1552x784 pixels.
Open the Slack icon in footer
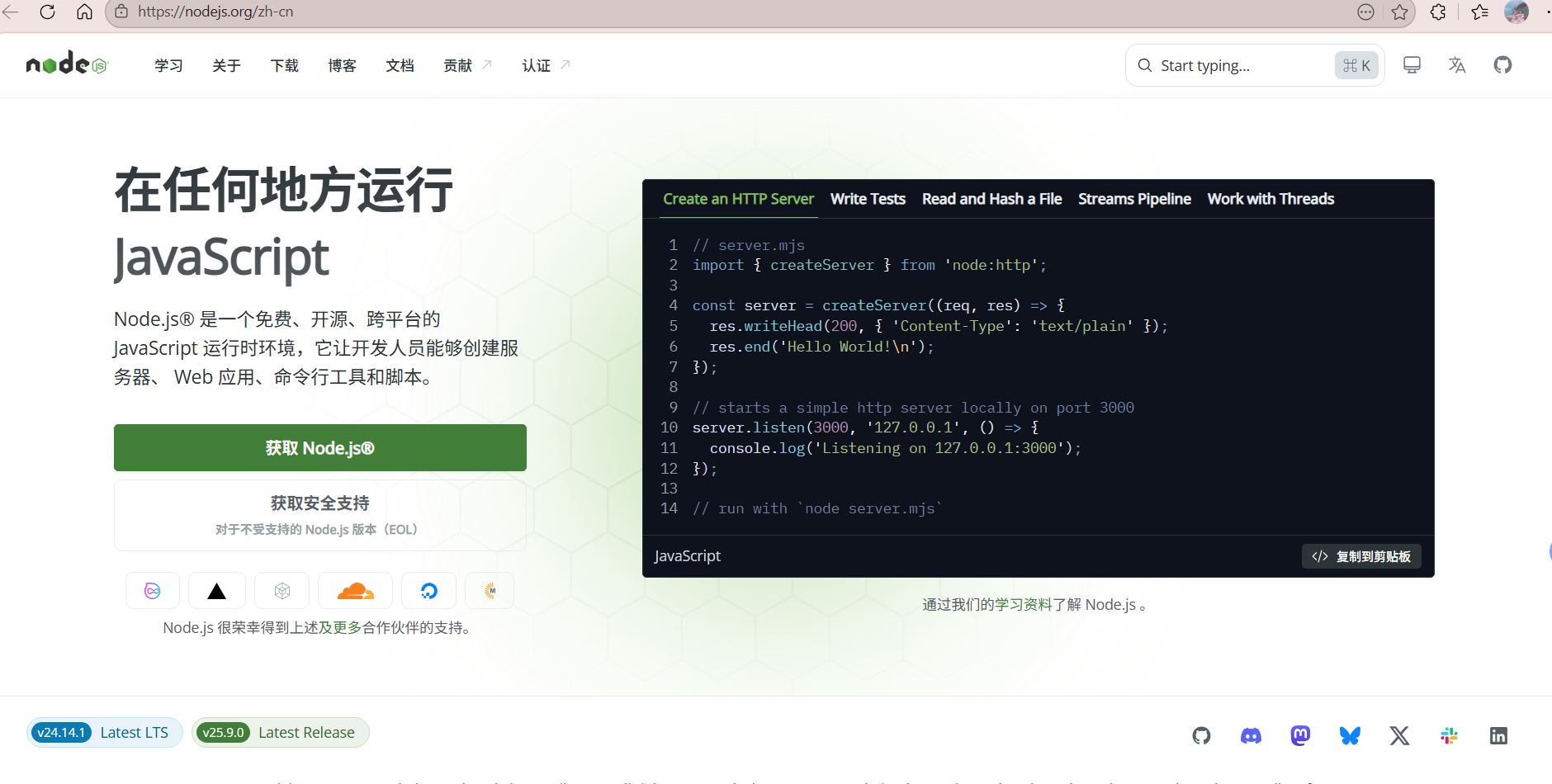click(1450, 735)
